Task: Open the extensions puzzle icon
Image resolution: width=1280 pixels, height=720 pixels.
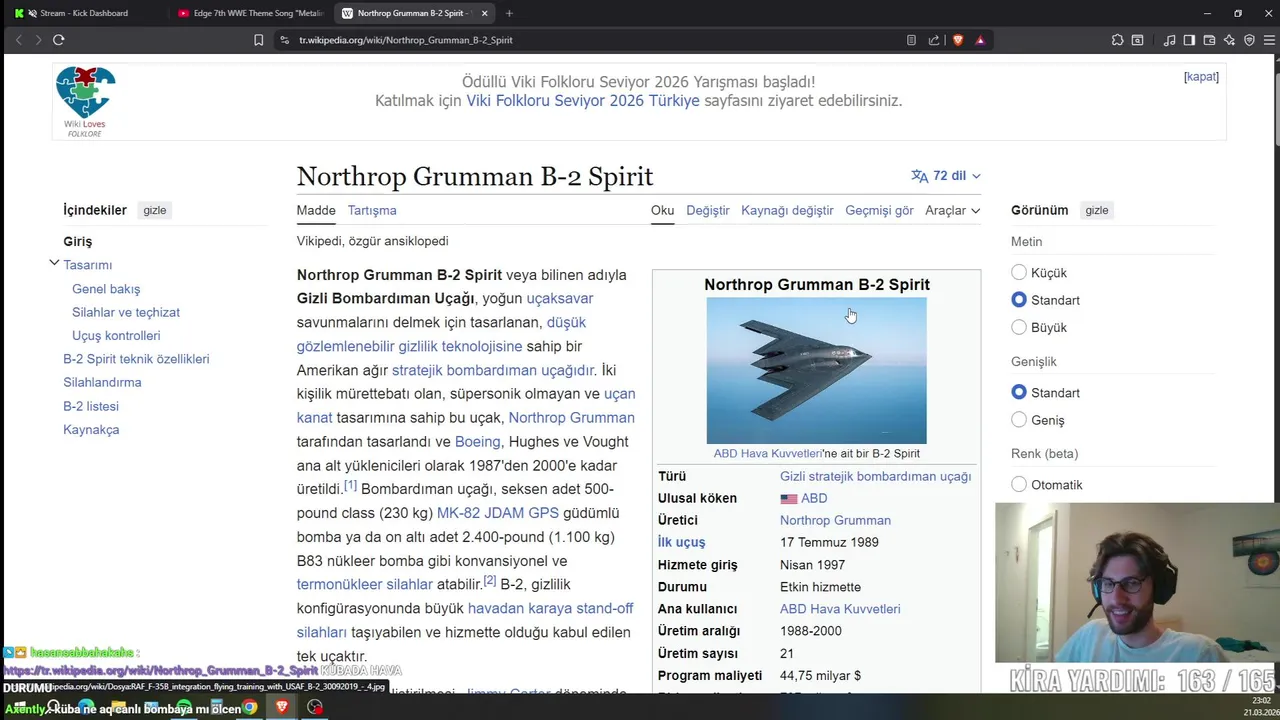Action: (1117, 40)
